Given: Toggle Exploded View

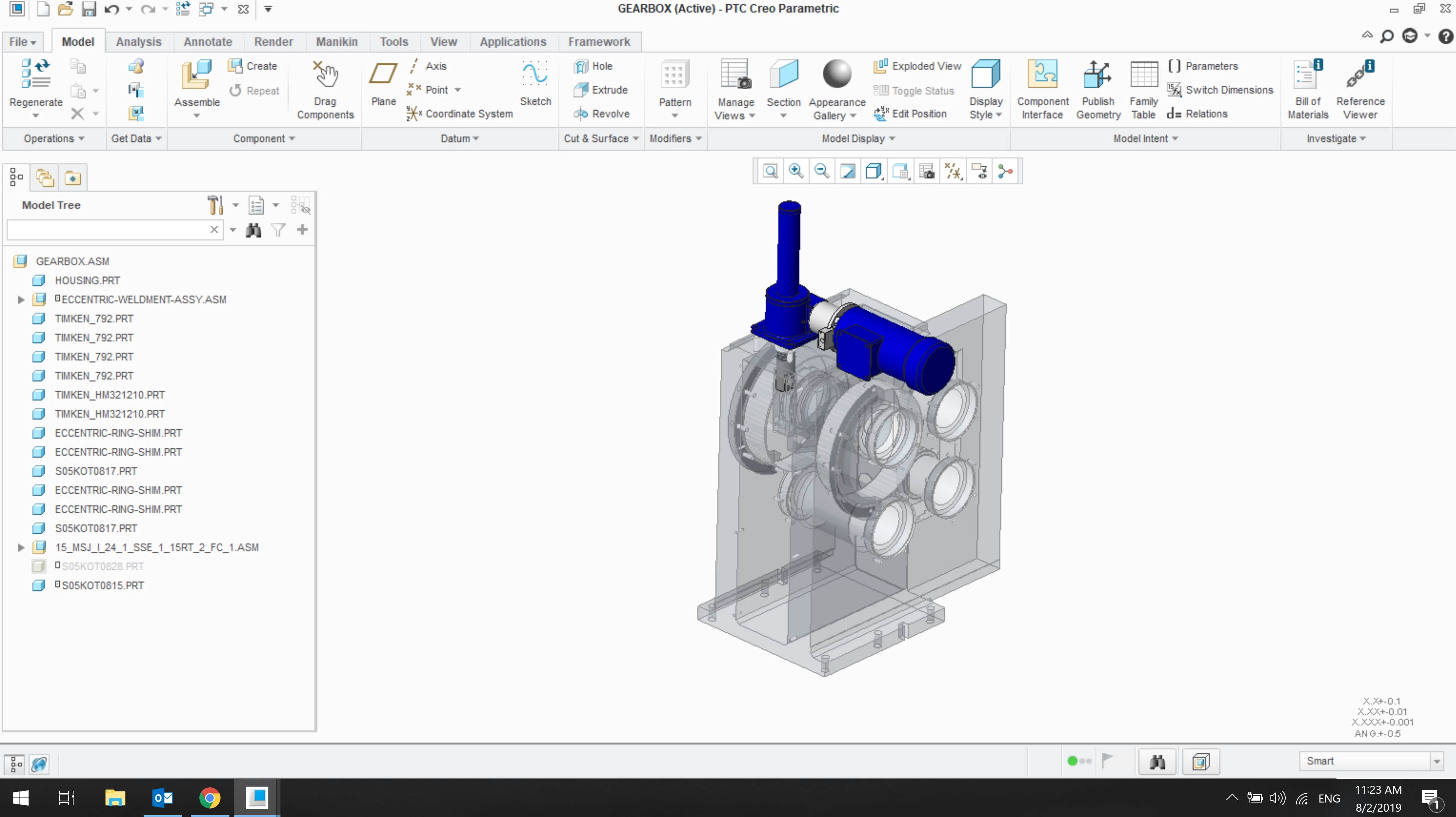Looking at the screenshot, I should (x=917, y=66).
